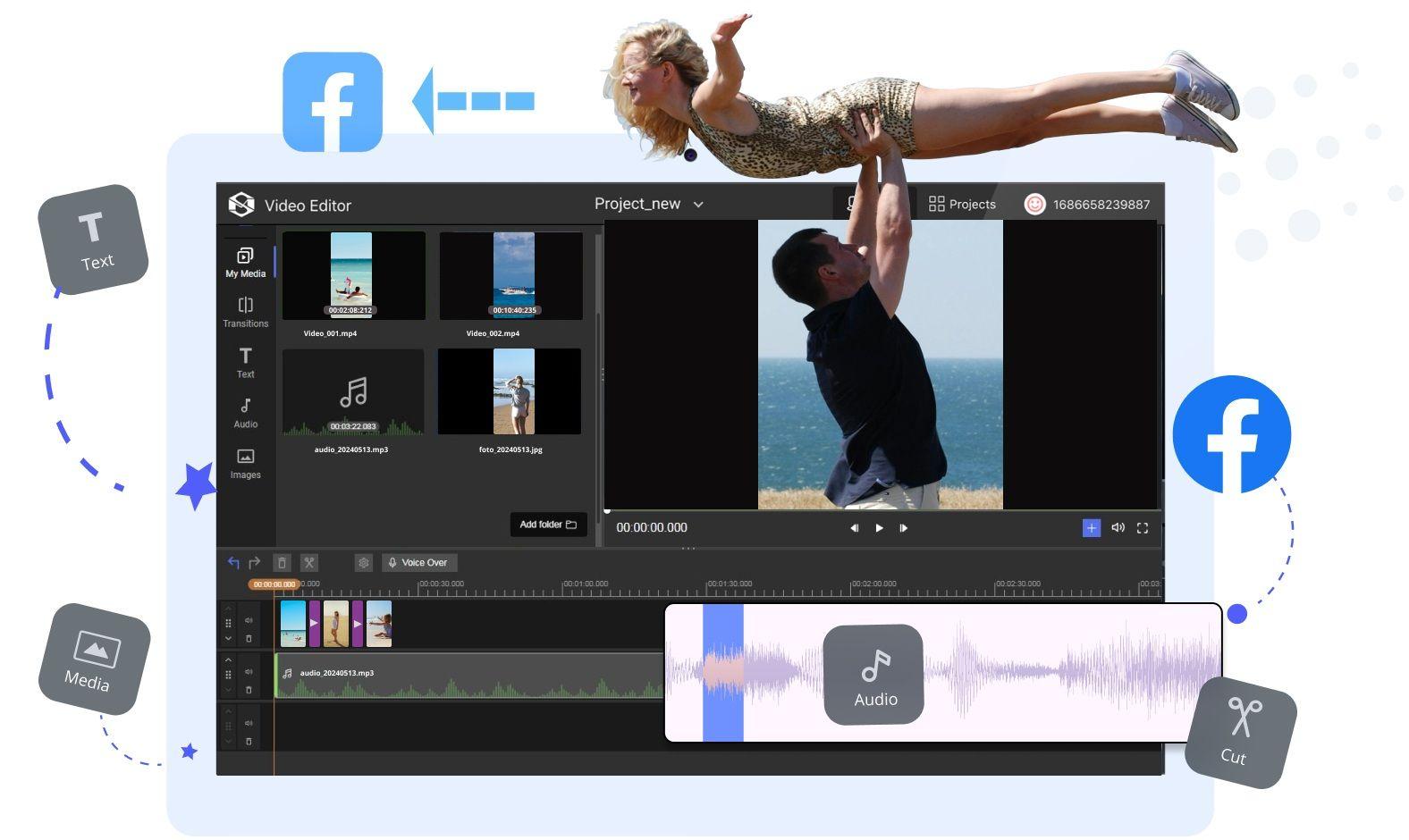Click the smiley user avatar icon
This screenshot has height=840, width=1409.
click(1034, 204)
